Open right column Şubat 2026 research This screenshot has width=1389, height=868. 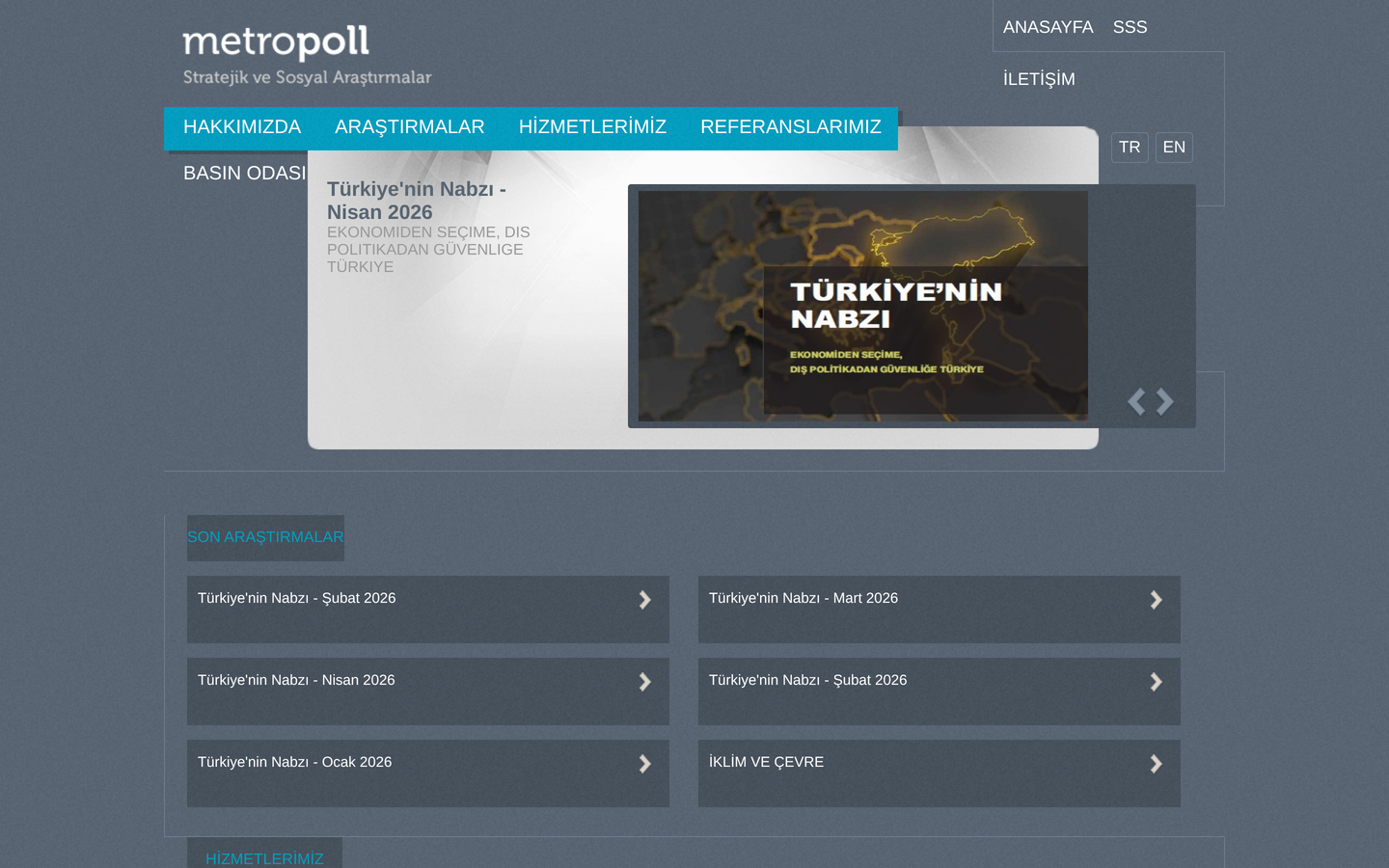point(808,680)
